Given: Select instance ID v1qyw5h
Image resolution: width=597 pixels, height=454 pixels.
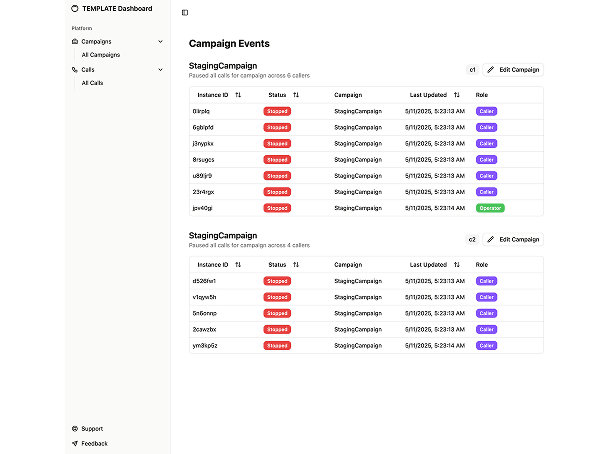Looking at the screenshot, I should (x=204, y=297).
